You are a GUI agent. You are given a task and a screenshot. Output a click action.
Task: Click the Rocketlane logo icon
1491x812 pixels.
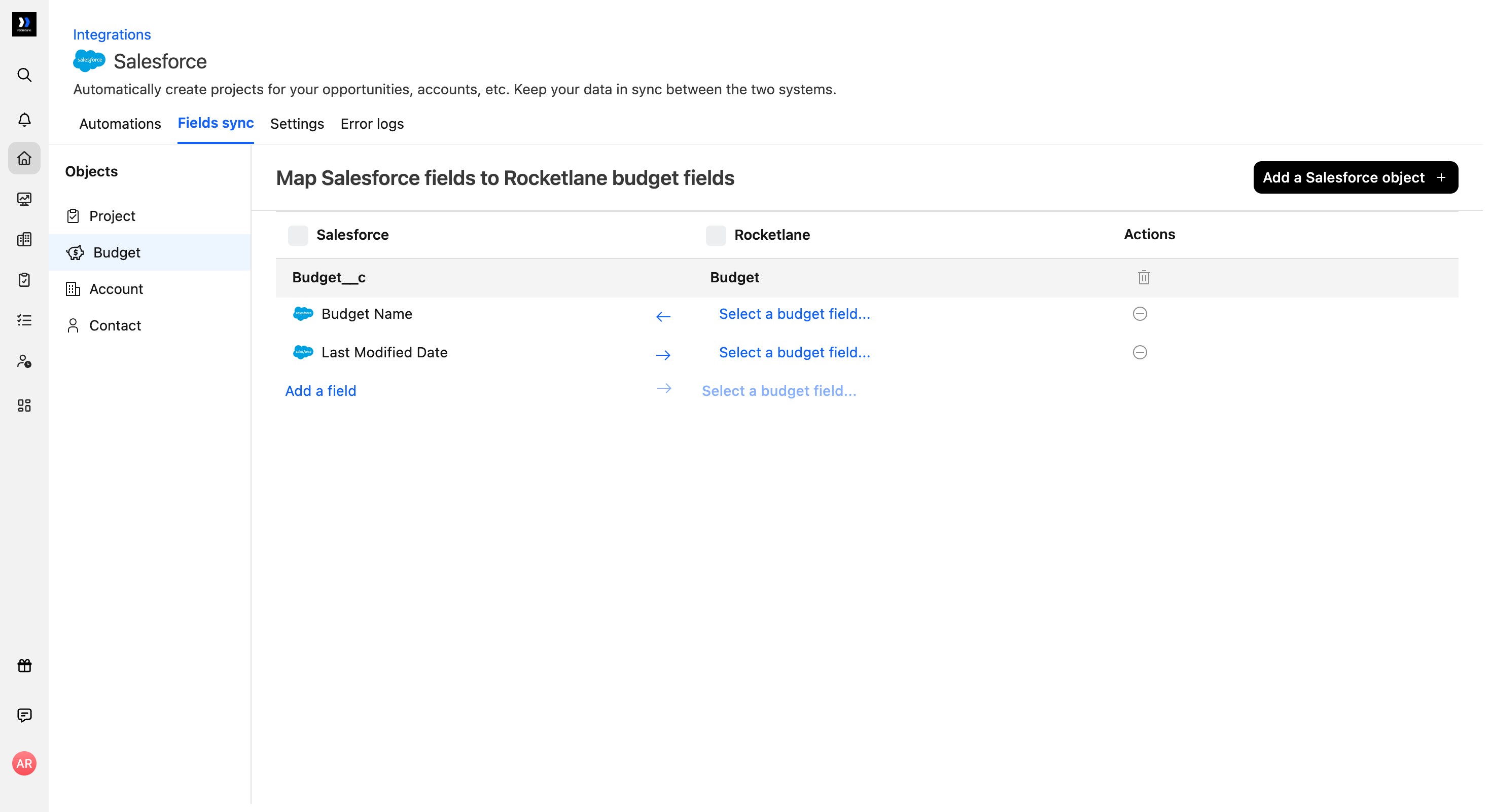(x=24, y=24)
